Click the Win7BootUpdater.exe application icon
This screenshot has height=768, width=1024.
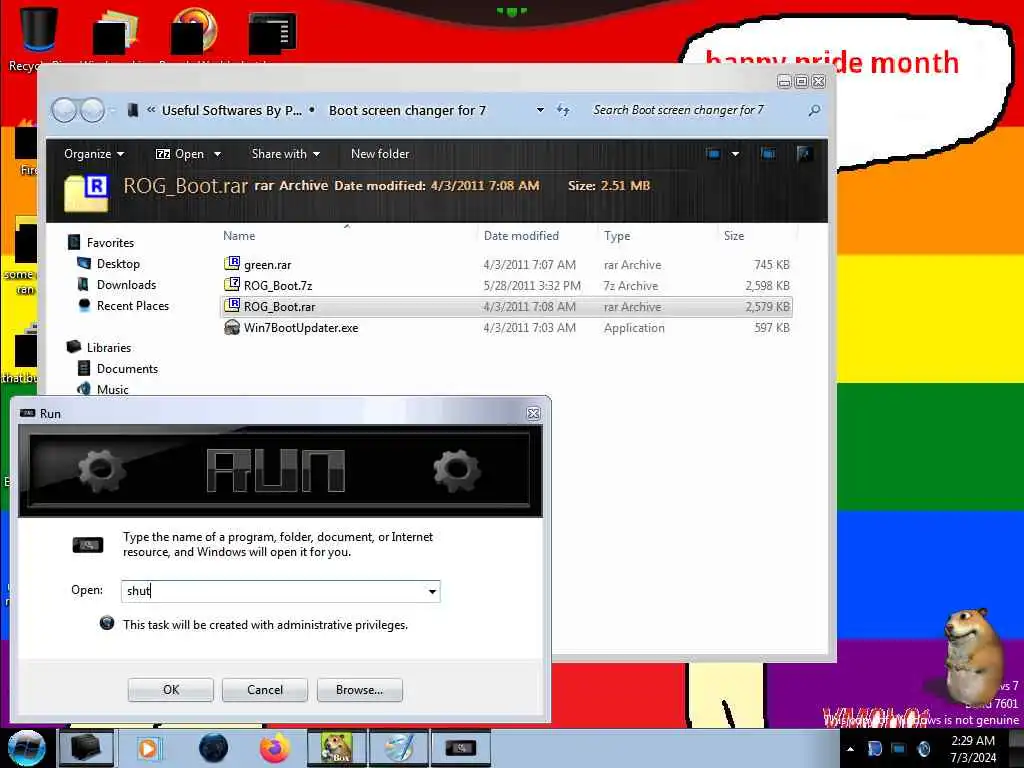pos(231,327)
